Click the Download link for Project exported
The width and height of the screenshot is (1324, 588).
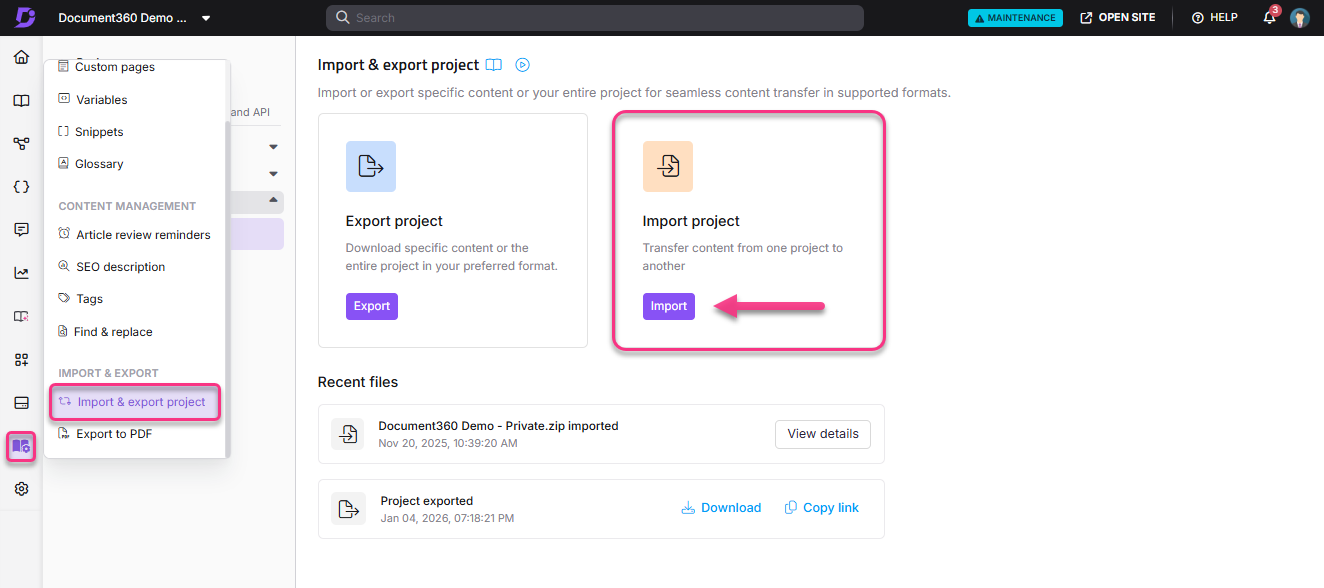pos(720,507)
